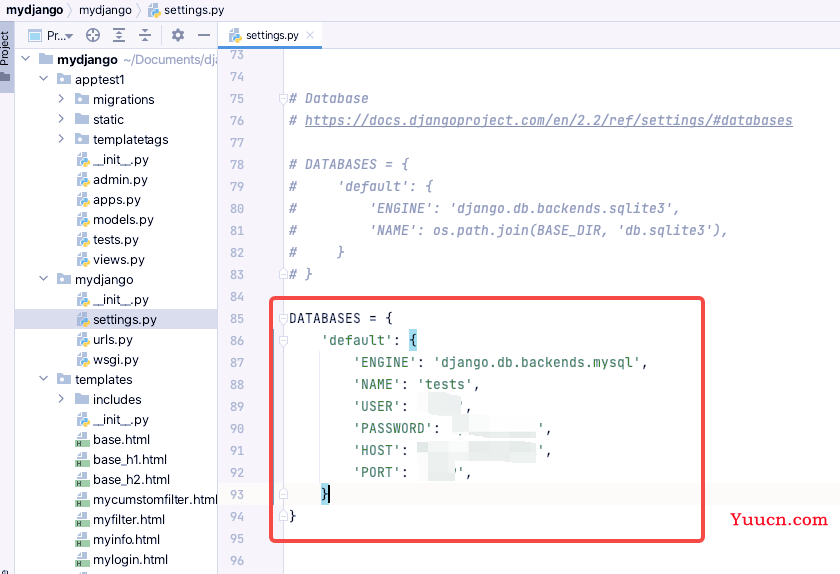This screenshot has width=840, height=574.
Task: Open project panel settings gear
Action: (x=178, y=35)
